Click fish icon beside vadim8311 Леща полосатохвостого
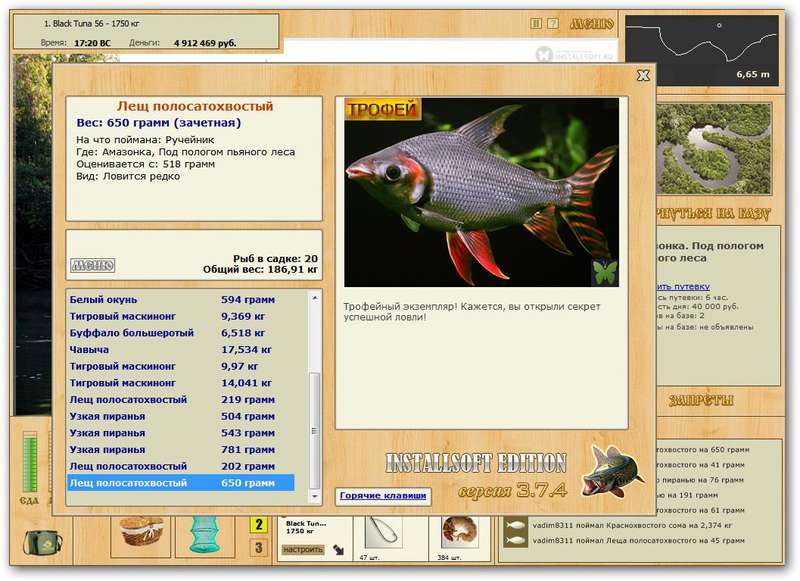 pos(515,540)
